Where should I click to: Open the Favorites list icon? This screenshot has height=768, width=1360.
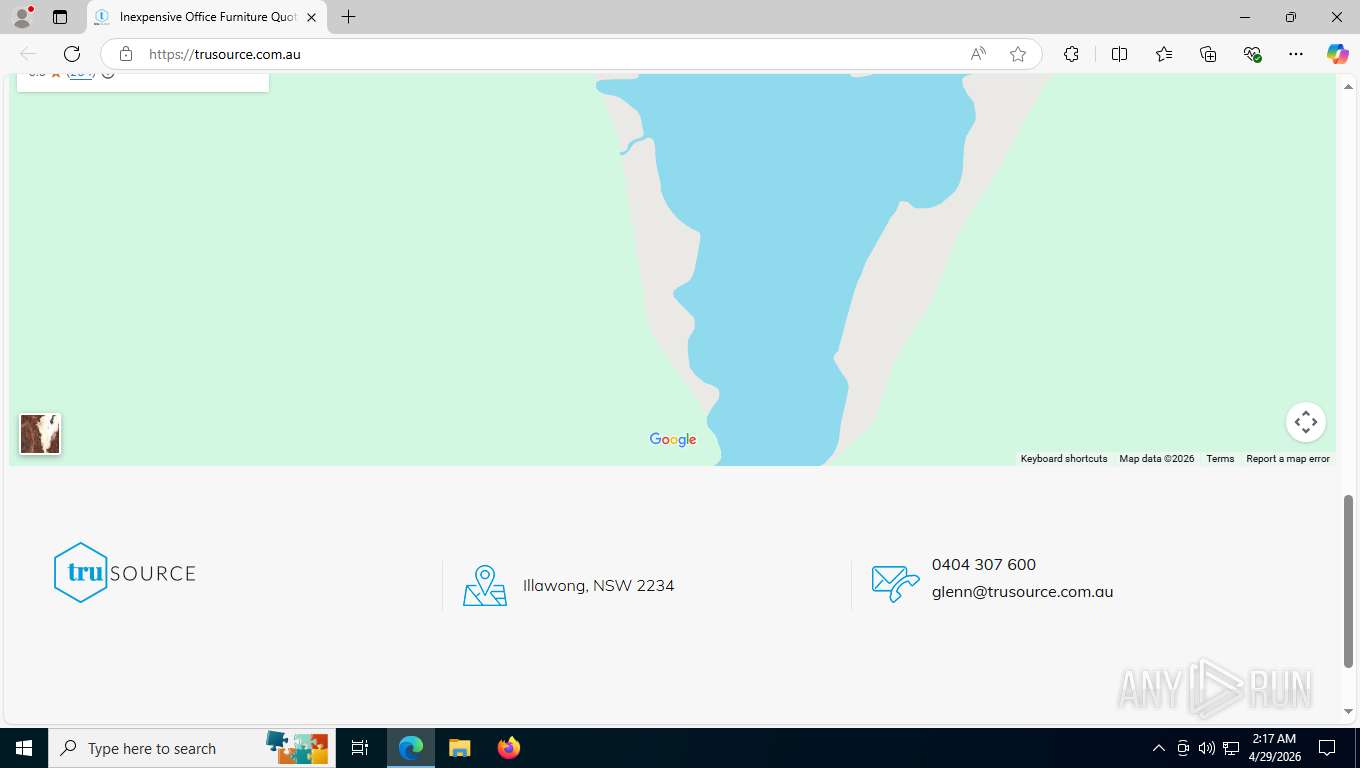(x=1164, y=54)
